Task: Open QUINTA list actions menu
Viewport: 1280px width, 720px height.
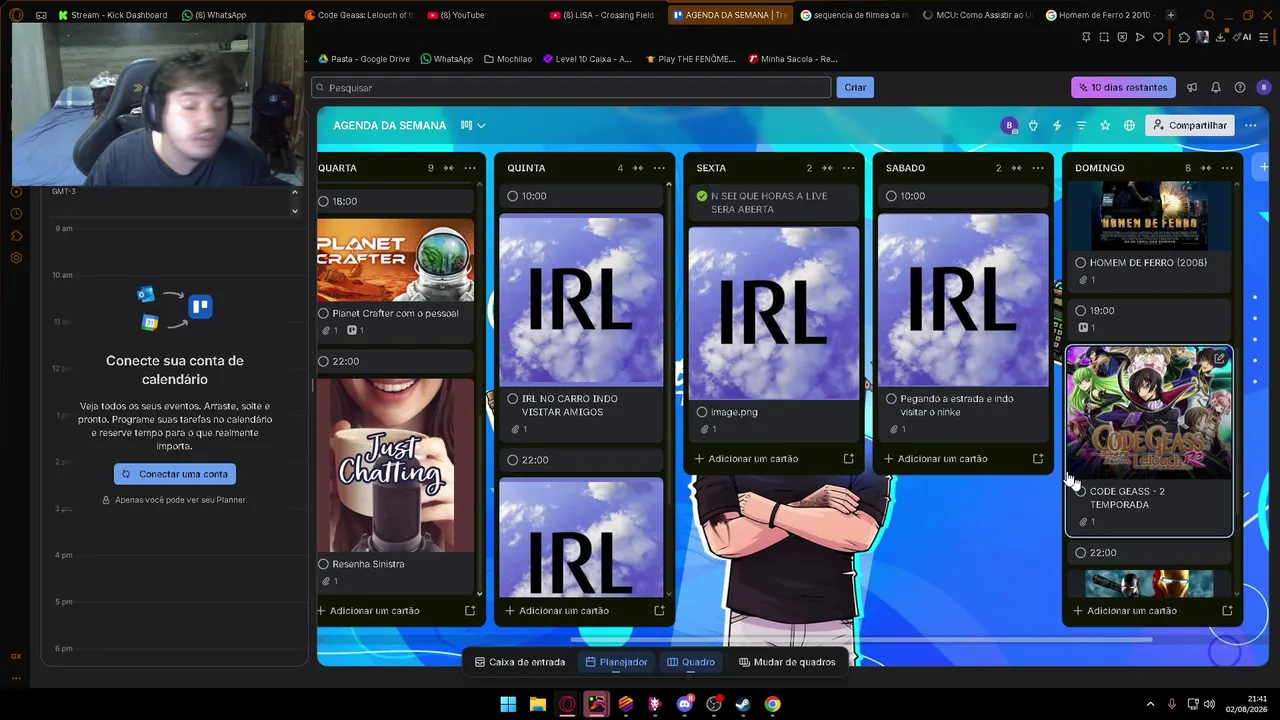Action: [659, 168]
